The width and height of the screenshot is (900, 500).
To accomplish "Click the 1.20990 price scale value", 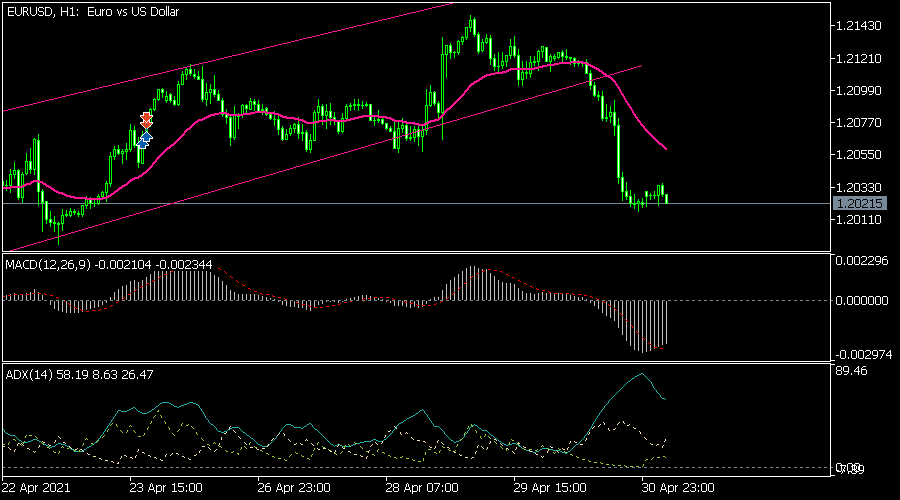I will (859, 91).
